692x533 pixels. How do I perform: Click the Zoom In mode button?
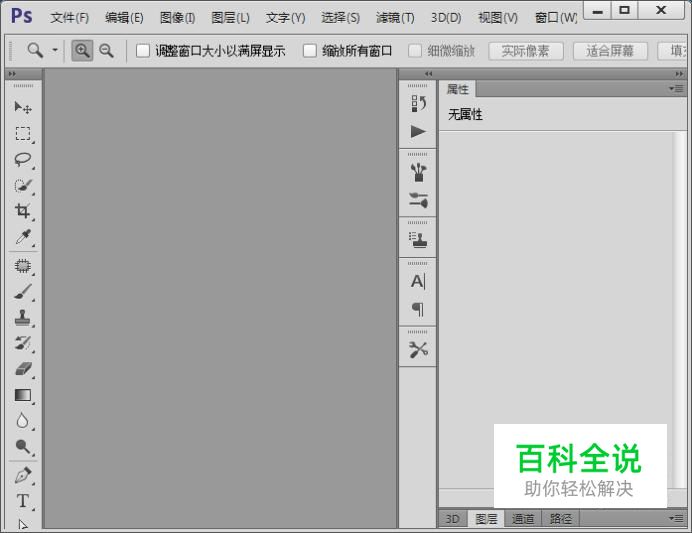click(82, 51)
